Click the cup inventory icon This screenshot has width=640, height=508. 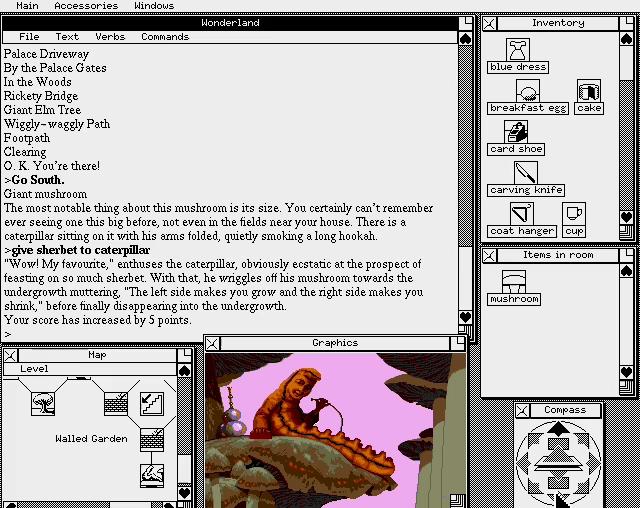tap(574, 220)
